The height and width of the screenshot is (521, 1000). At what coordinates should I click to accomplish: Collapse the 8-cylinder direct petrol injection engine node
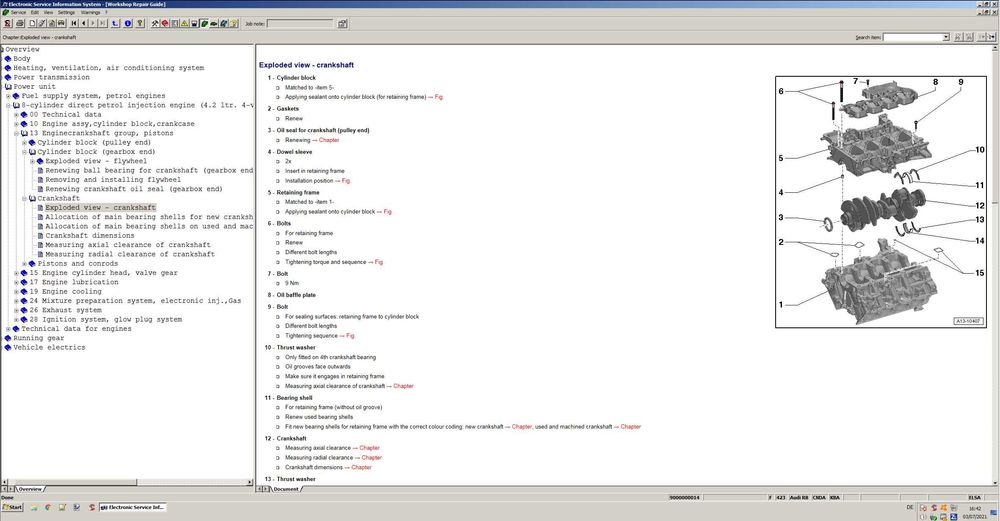pos(8,105)
